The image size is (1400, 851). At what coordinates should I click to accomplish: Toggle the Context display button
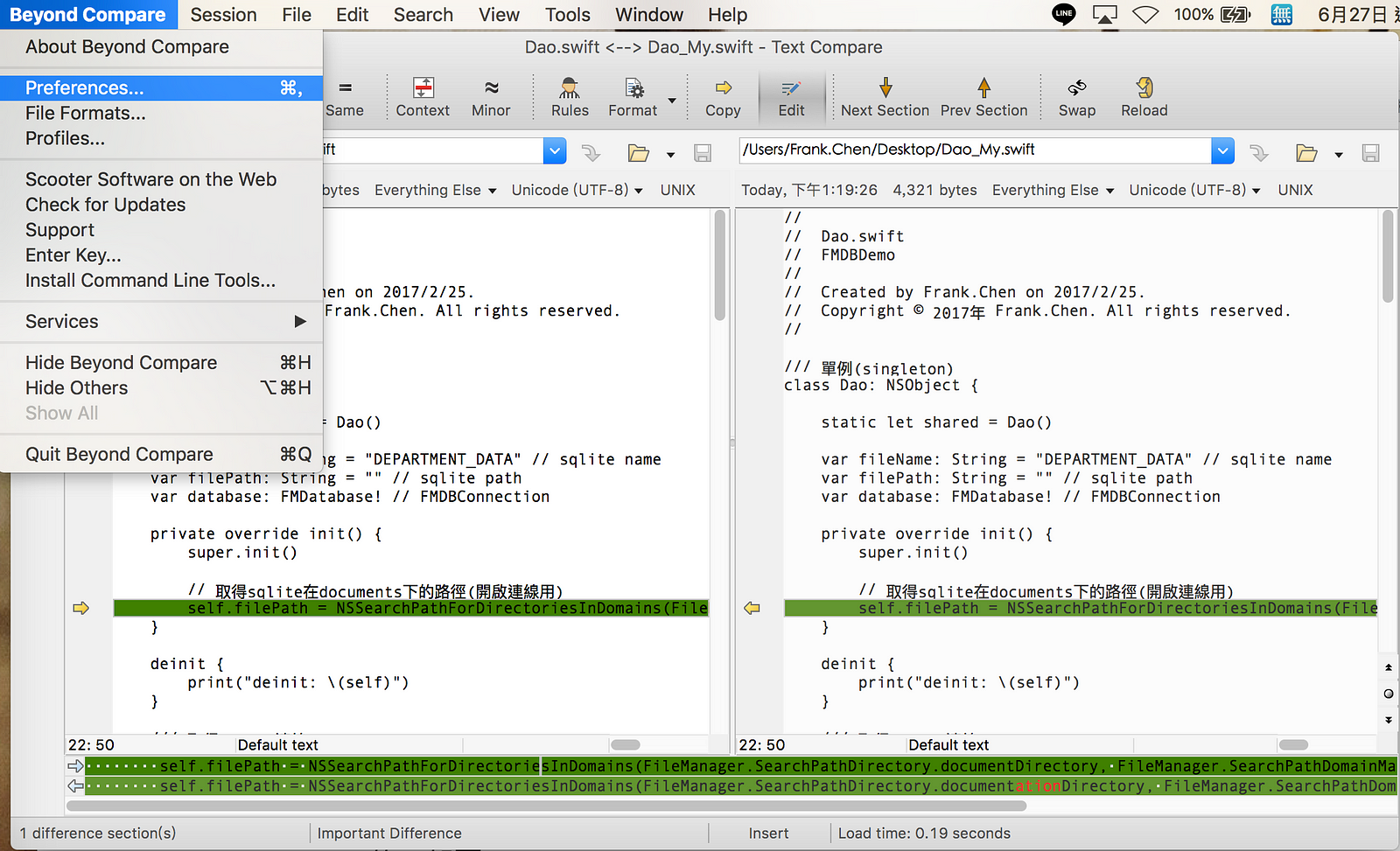point(423,97)
